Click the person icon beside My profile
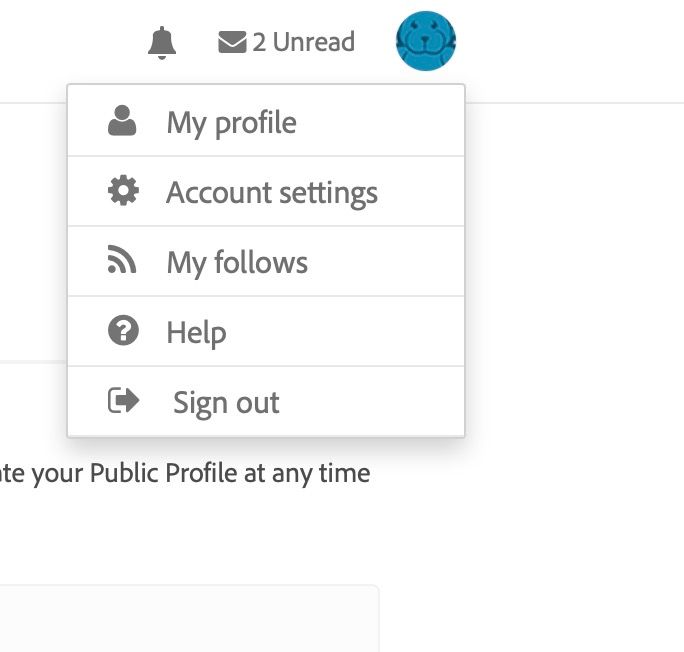This screenshot has height=652, width=684. point(122,121)
